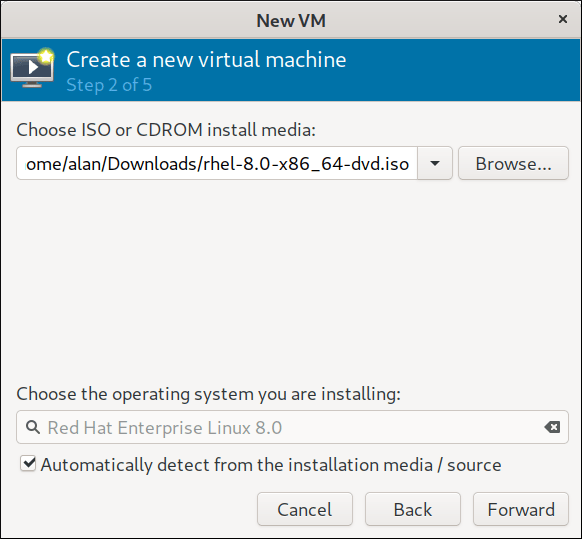Close the New VM window

point(563,19)
